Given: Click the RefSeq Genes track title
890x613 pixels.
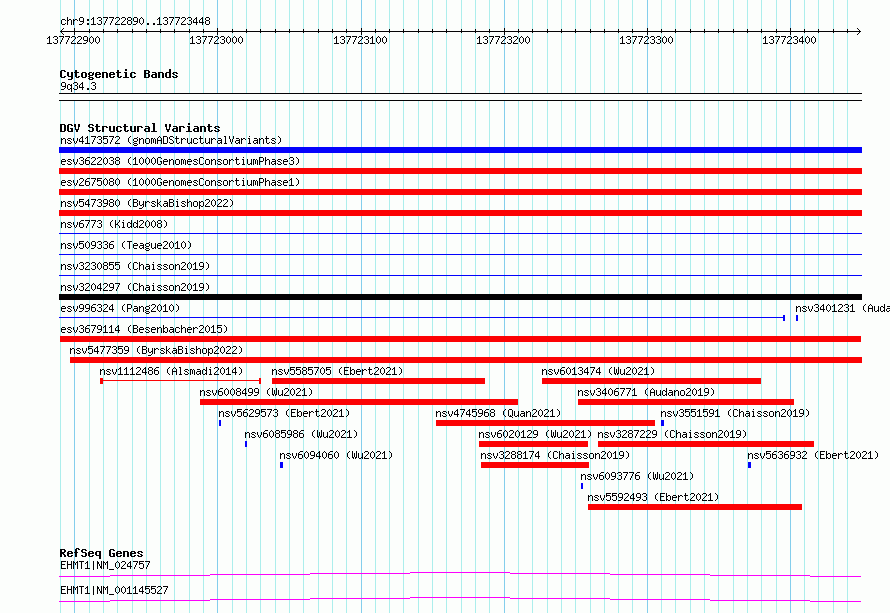Looking at the screenshot, I should [x=101, y=553].
